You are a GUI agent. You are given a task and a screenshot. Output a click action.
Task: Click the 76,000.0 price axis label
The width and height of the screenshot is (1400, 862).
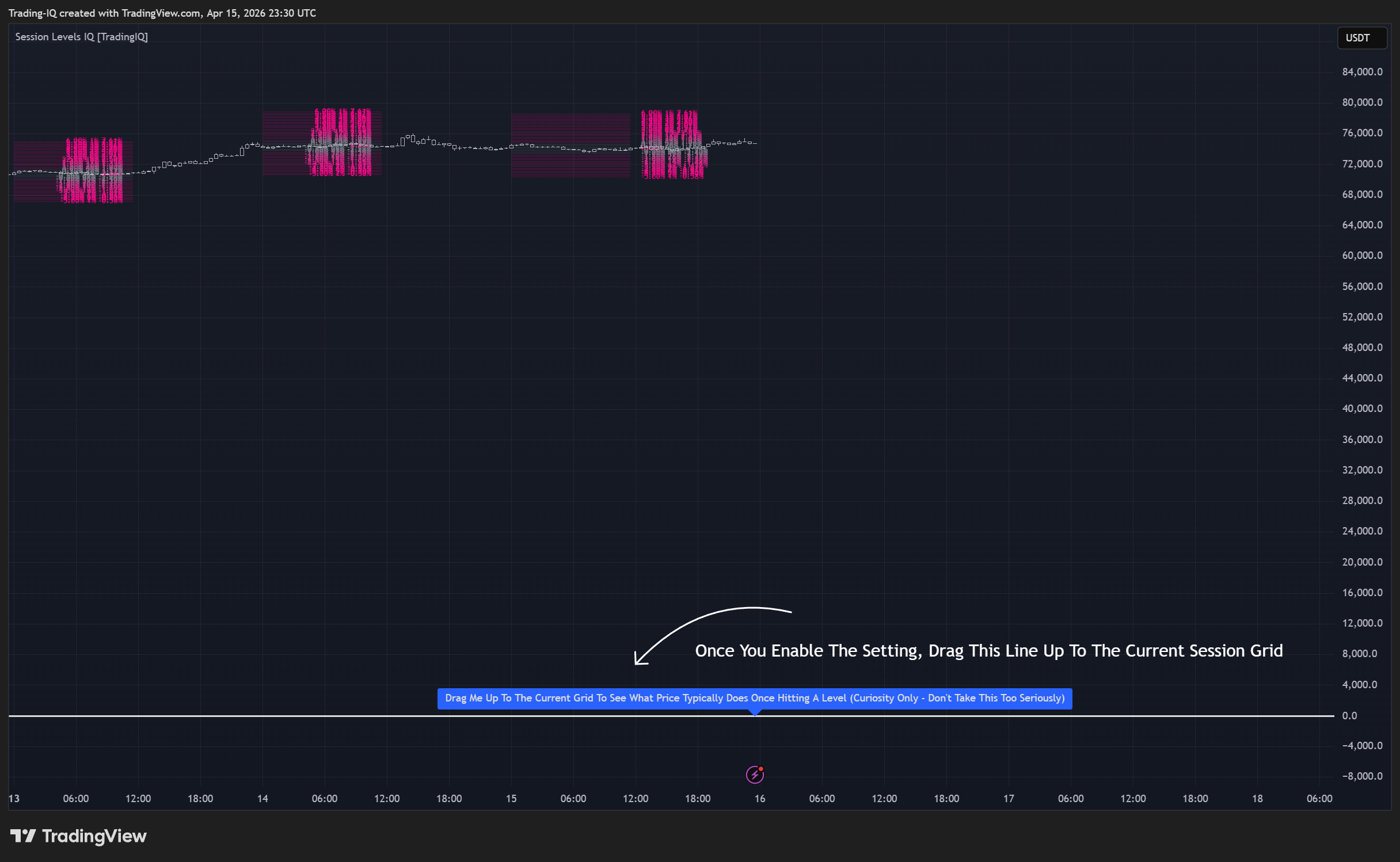1362,133
